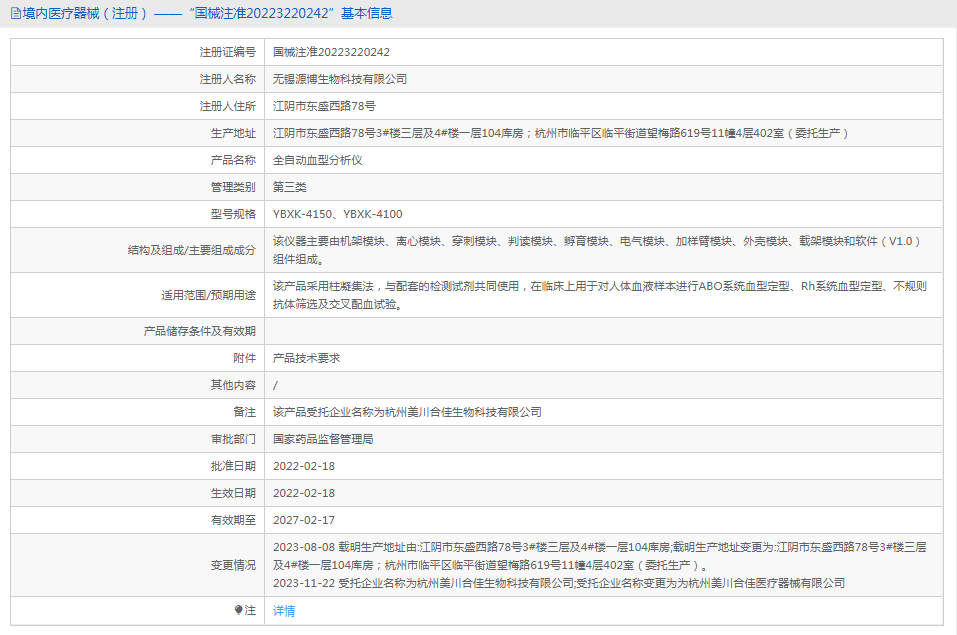Select management class value 第三类
The height and width of the screenshot is (635, 957).
(x=290, y=187)
